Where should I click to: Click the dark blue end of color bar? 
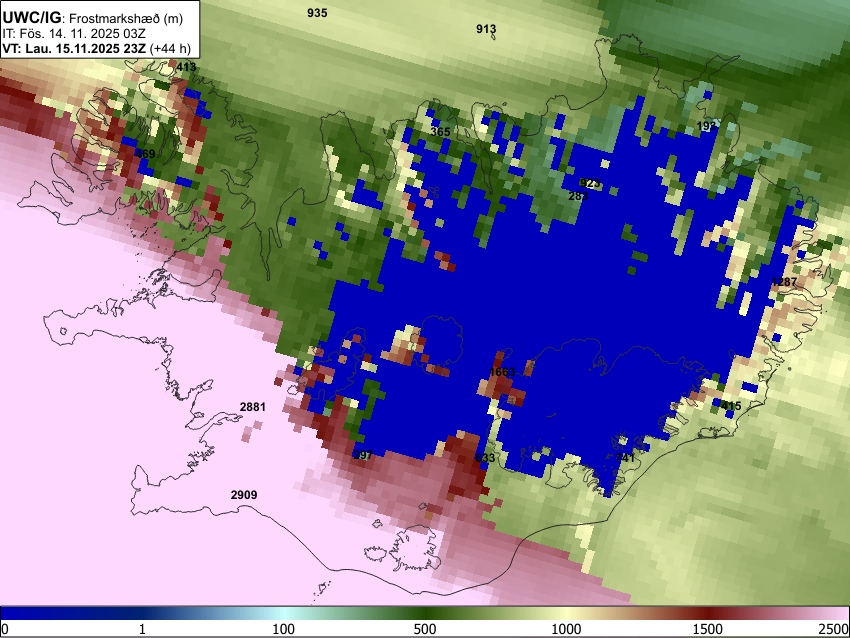tap(33, 613)
